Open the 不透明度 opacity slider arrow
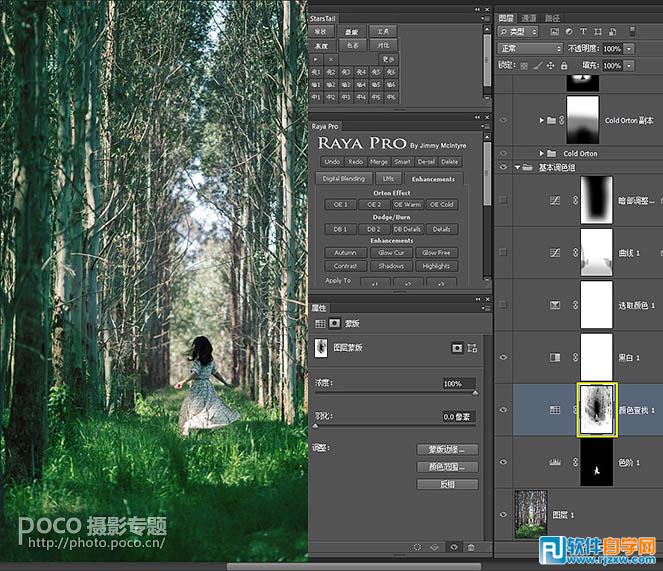The height and width of the screenshot is (571, 663). pyautogui.click(x=630, y=49)
